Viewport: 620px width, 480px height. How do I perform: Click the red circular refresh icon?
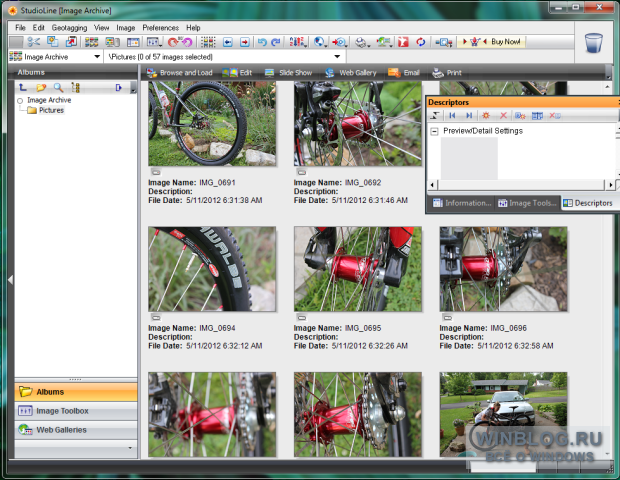(421, 42)
